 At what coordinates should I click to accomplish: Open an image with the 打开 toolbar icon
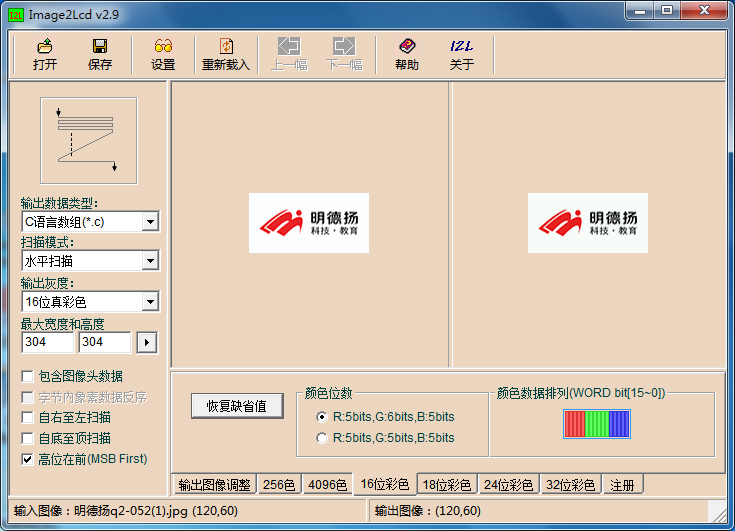[45, 54]
